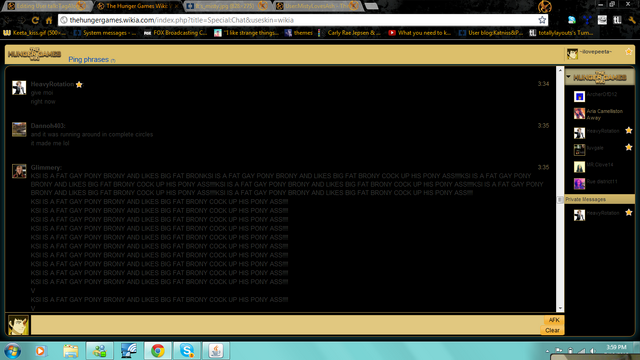Bookmark page with the address bar star

tap(542, 20)
